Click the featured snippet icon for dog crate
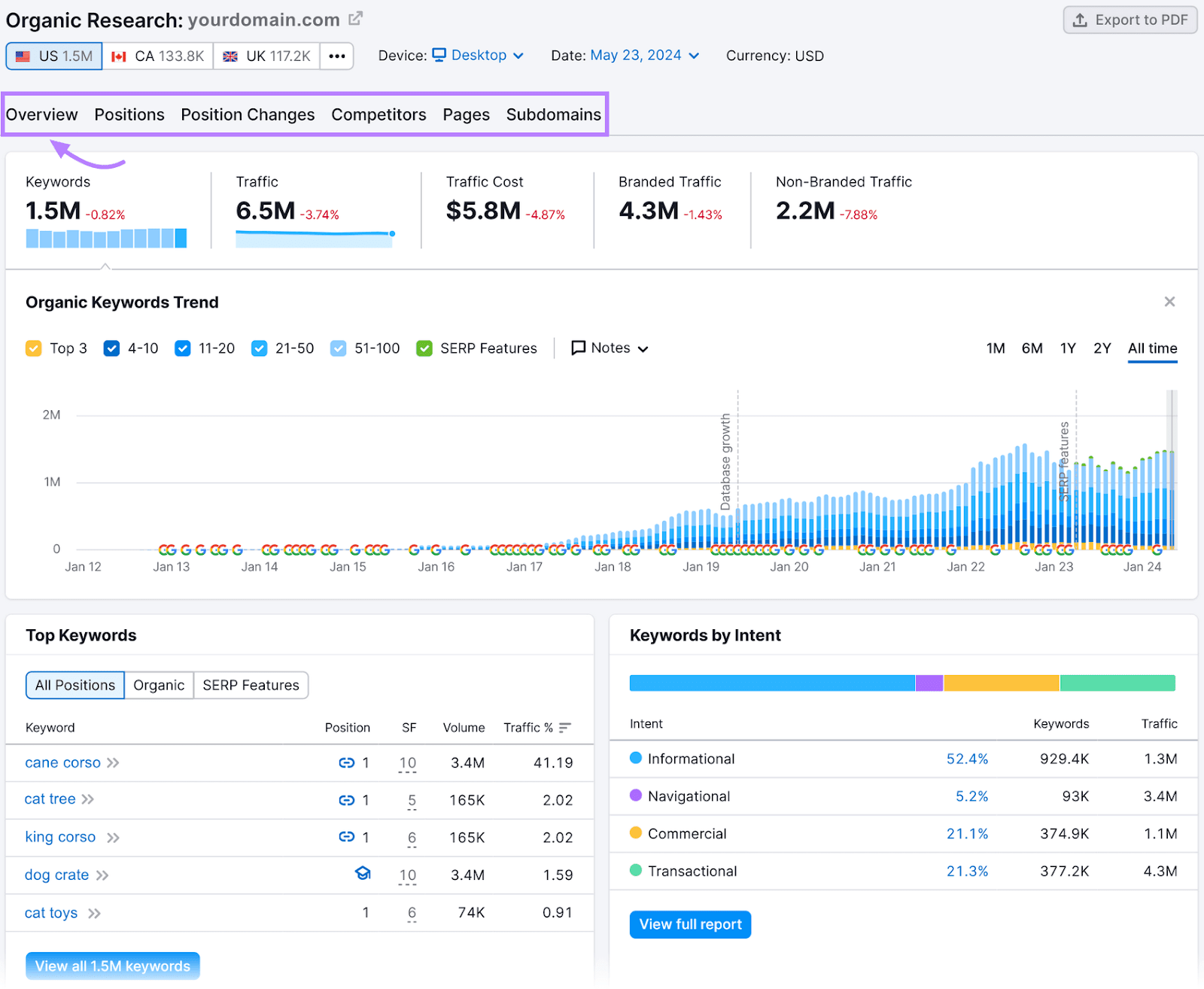Viewport: 1204px width, 989px height. click(x=363, y=874)
